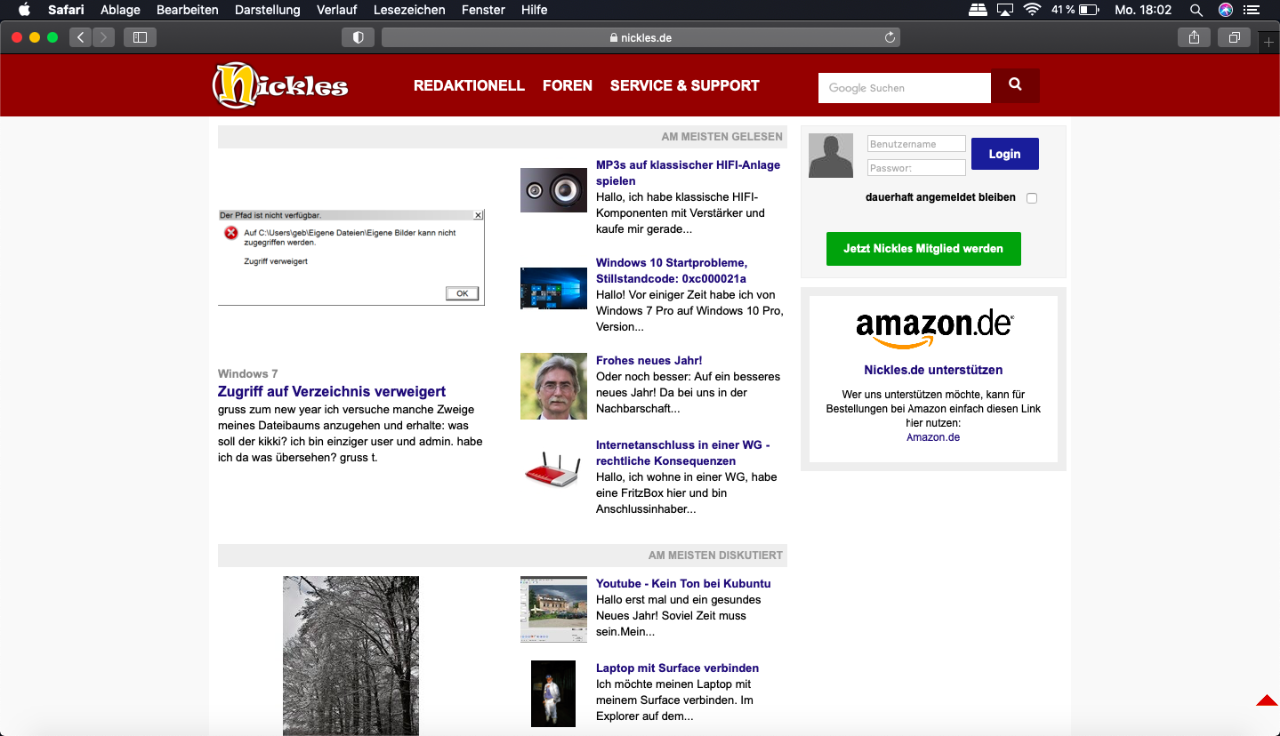Click the Safari share icon
The image size is (1280, 736).
click(x=1193, y=37)
